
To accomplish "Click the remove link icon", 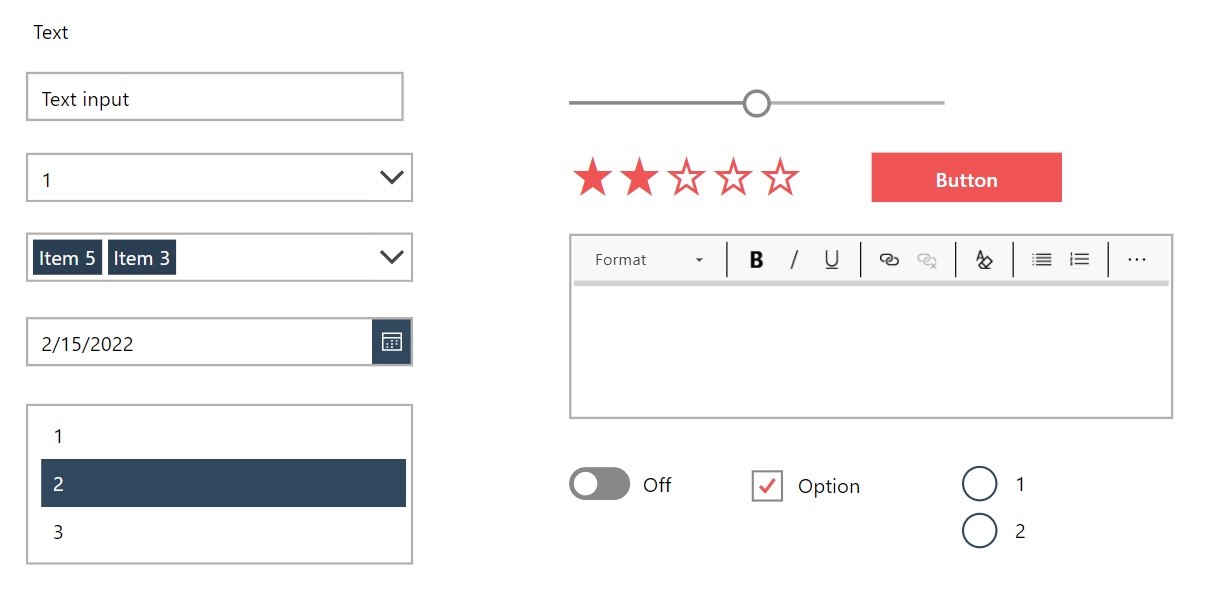I will [x=926, y=259].
